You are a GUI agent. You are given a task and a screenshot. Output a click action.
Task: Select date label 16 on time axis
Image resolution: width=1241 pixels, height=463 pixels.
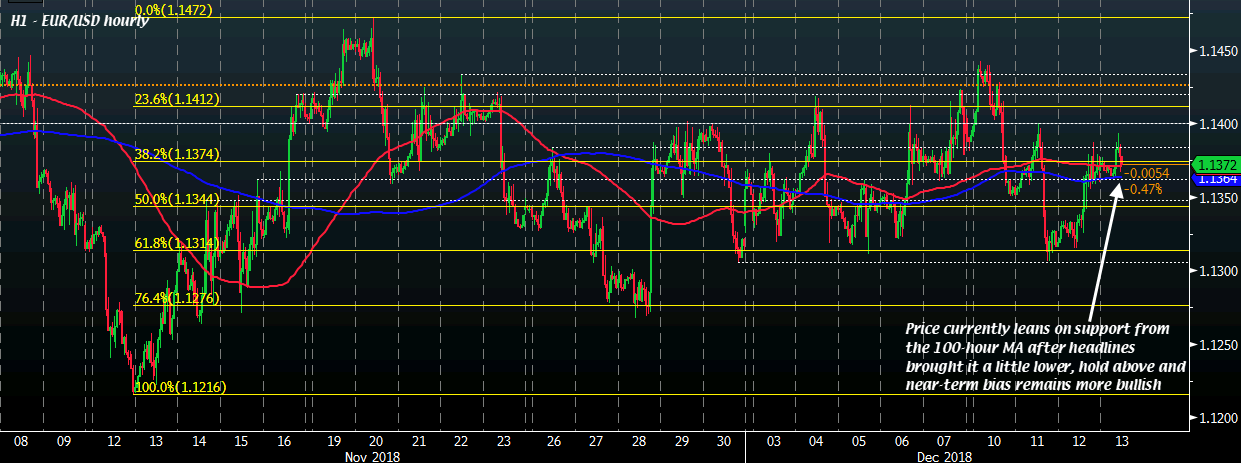coord(286,441)
